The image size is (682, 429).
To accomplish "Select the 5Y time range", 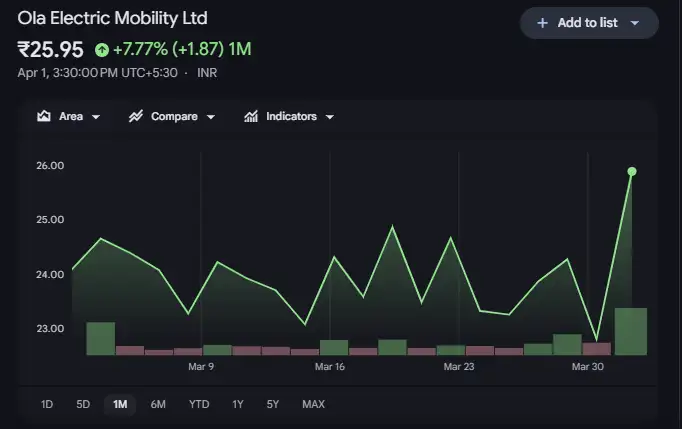I will point(273,404).
